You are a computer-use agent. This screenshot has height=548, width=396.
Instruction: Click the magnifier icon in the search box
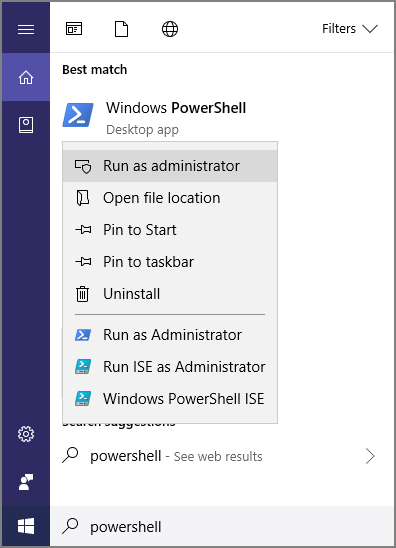(x=70, y=526)
